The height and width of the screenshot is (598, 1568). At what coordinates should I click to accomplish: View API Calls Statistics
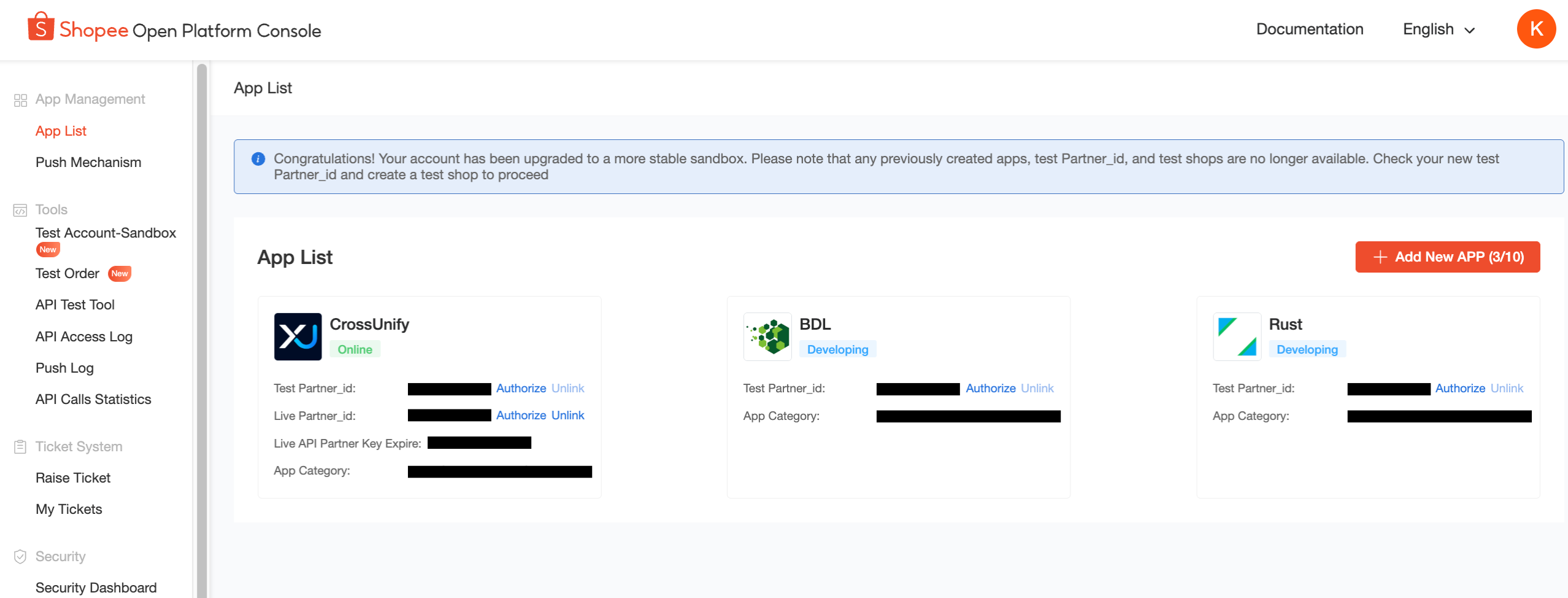[93, 399]
